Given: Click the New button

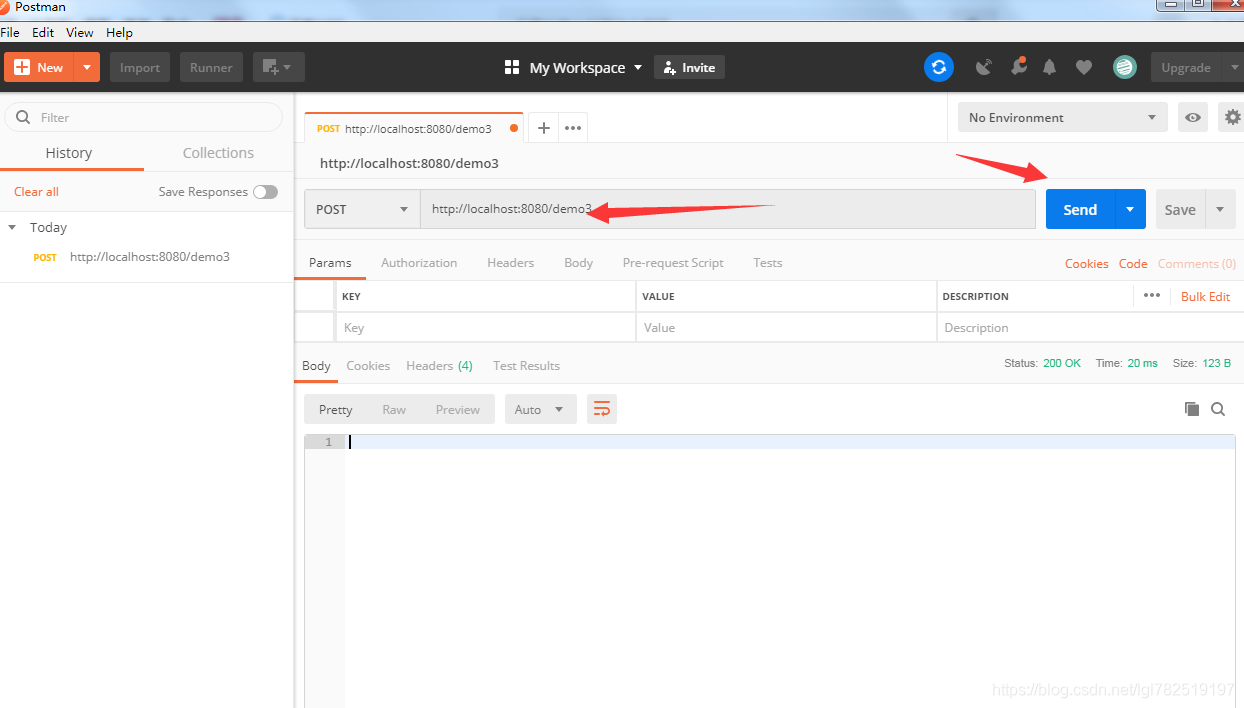Looking at the screenshot, I should tap(39, 67).
